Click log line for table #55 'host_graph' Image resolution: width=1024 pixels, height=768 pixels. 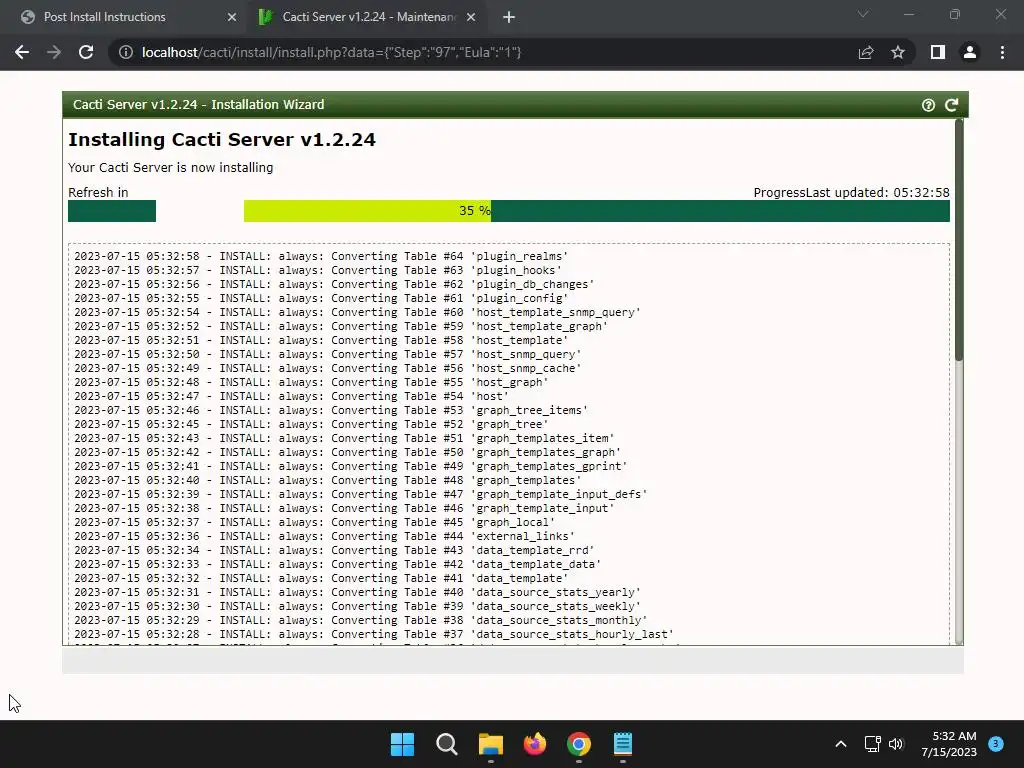[311, 383]
